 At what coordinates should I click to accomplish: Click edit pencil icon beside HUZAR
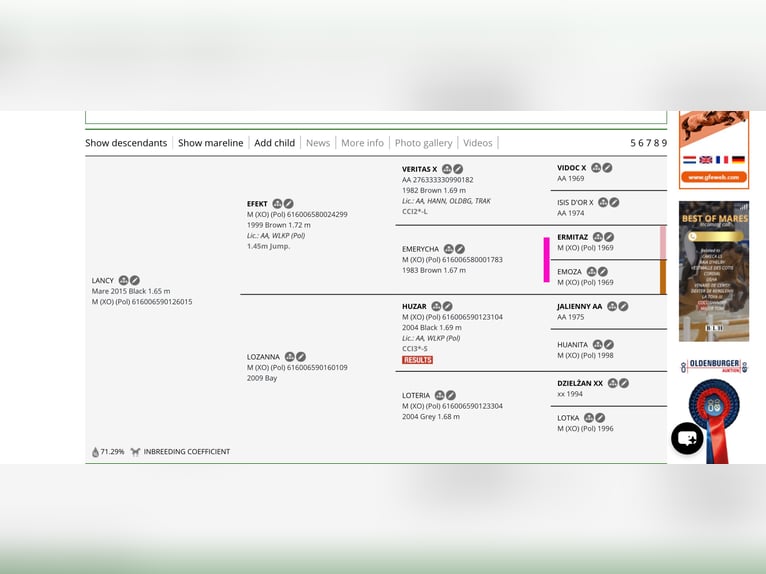coord(447,307)
